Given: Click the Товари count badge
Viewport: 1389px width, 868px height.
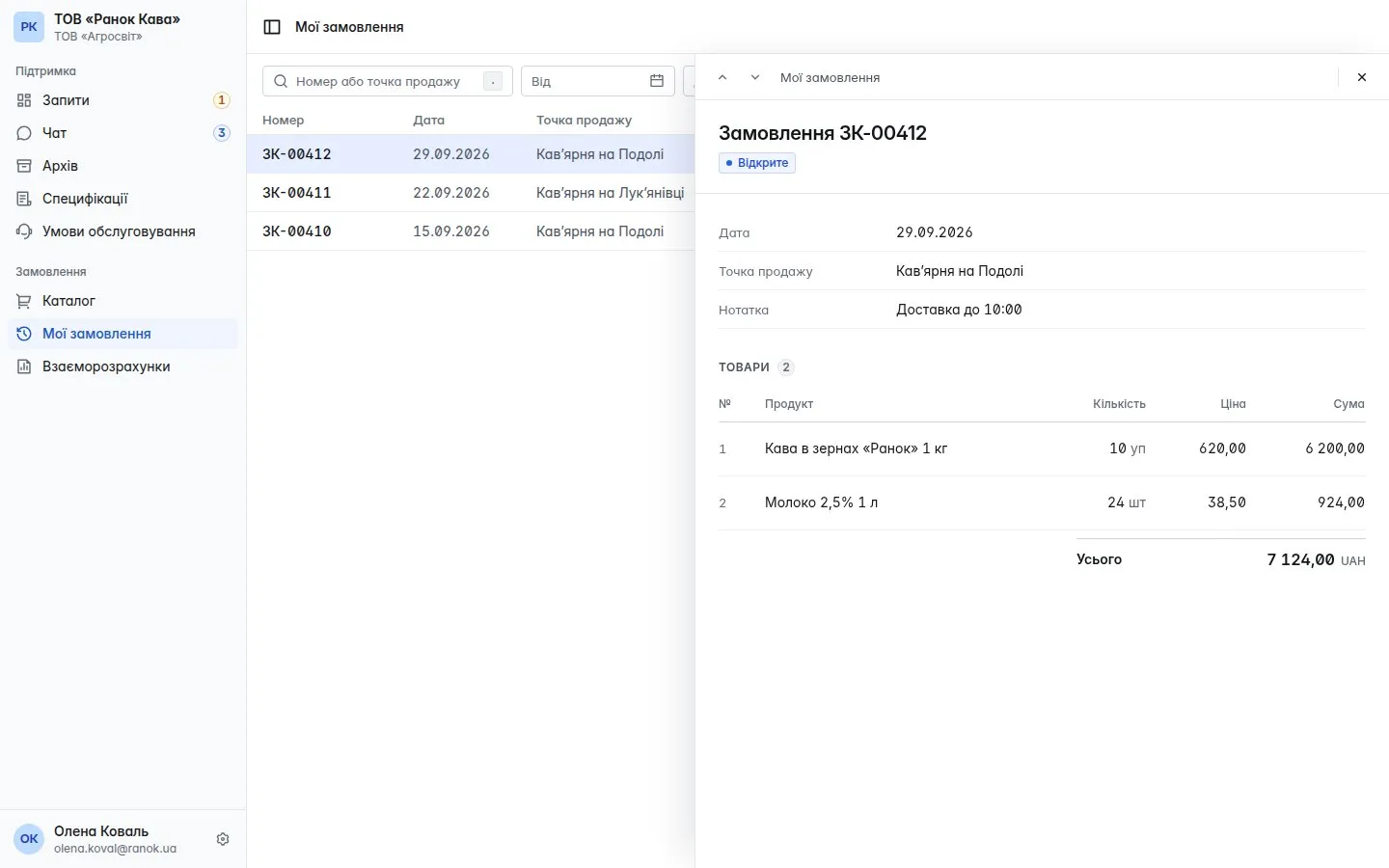Looking at the screenshot, I should (786, 367).
